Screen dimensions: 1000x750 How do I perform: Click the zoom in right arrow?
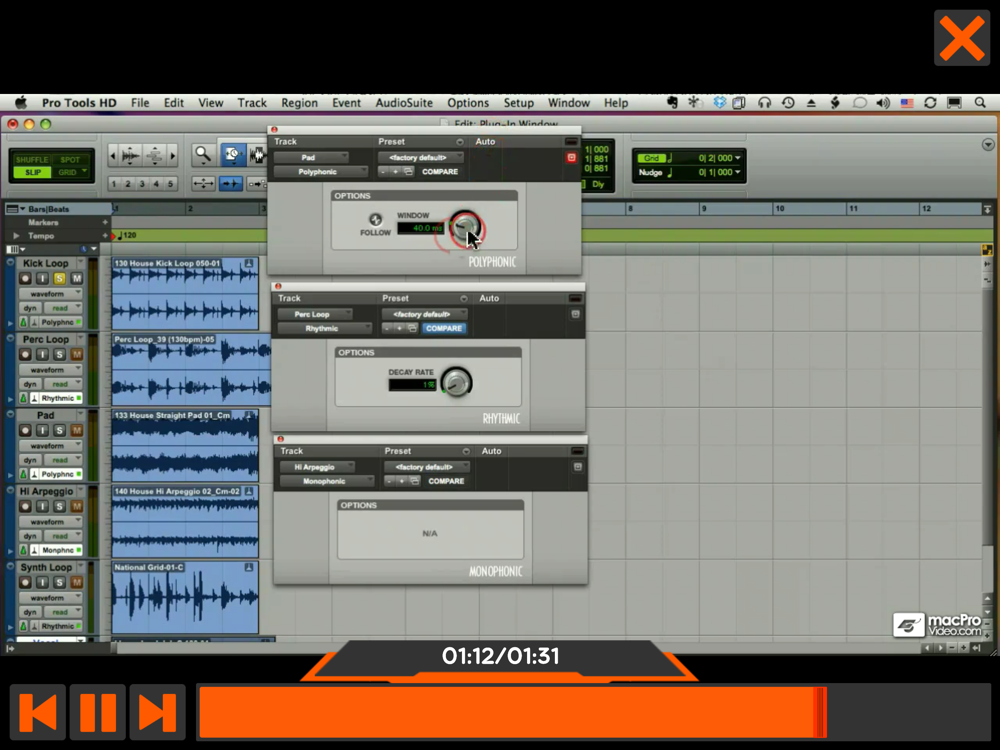(173, 155)
